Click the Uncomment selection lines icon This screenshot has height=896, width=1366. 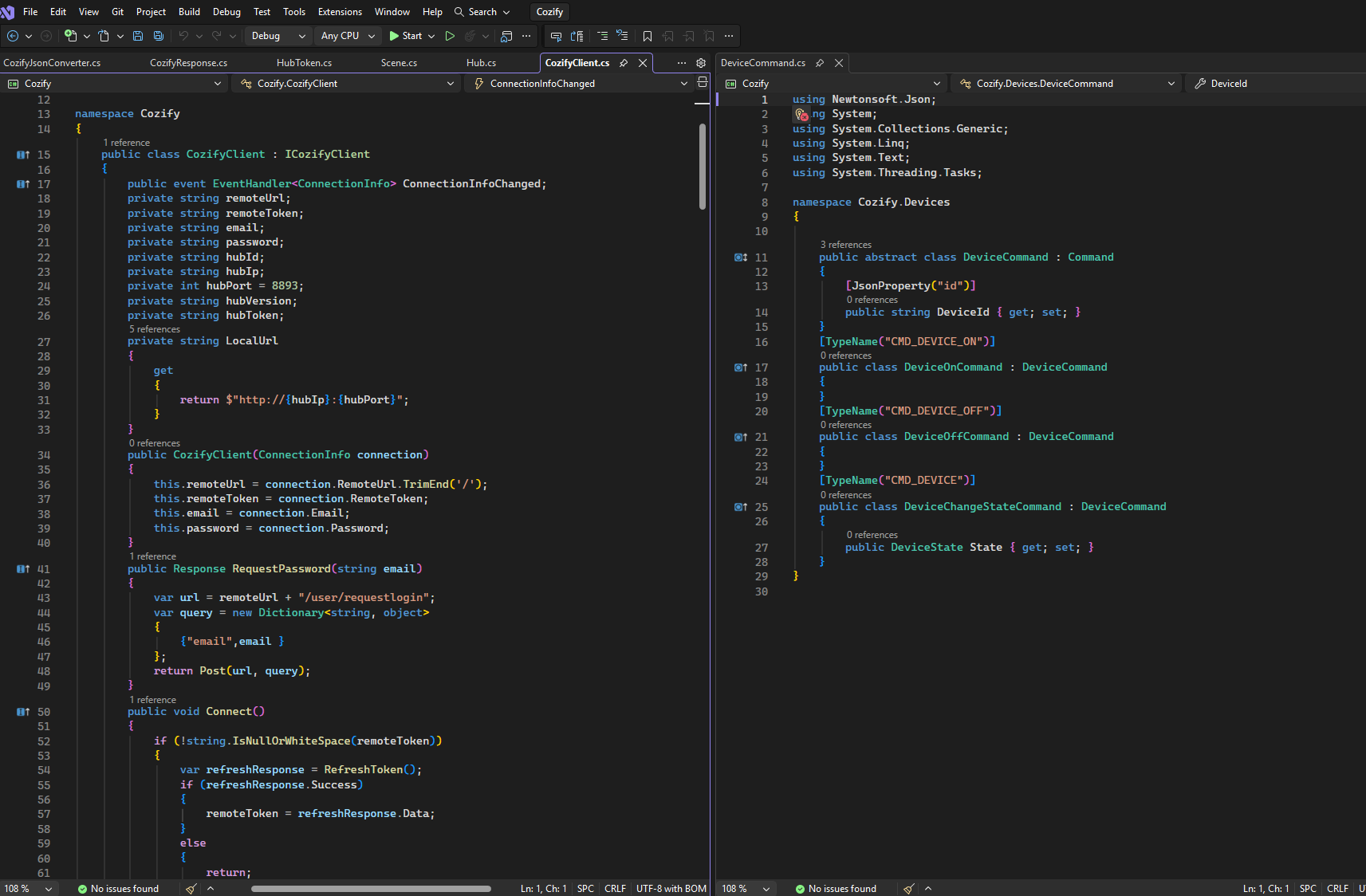coord(623,36)
